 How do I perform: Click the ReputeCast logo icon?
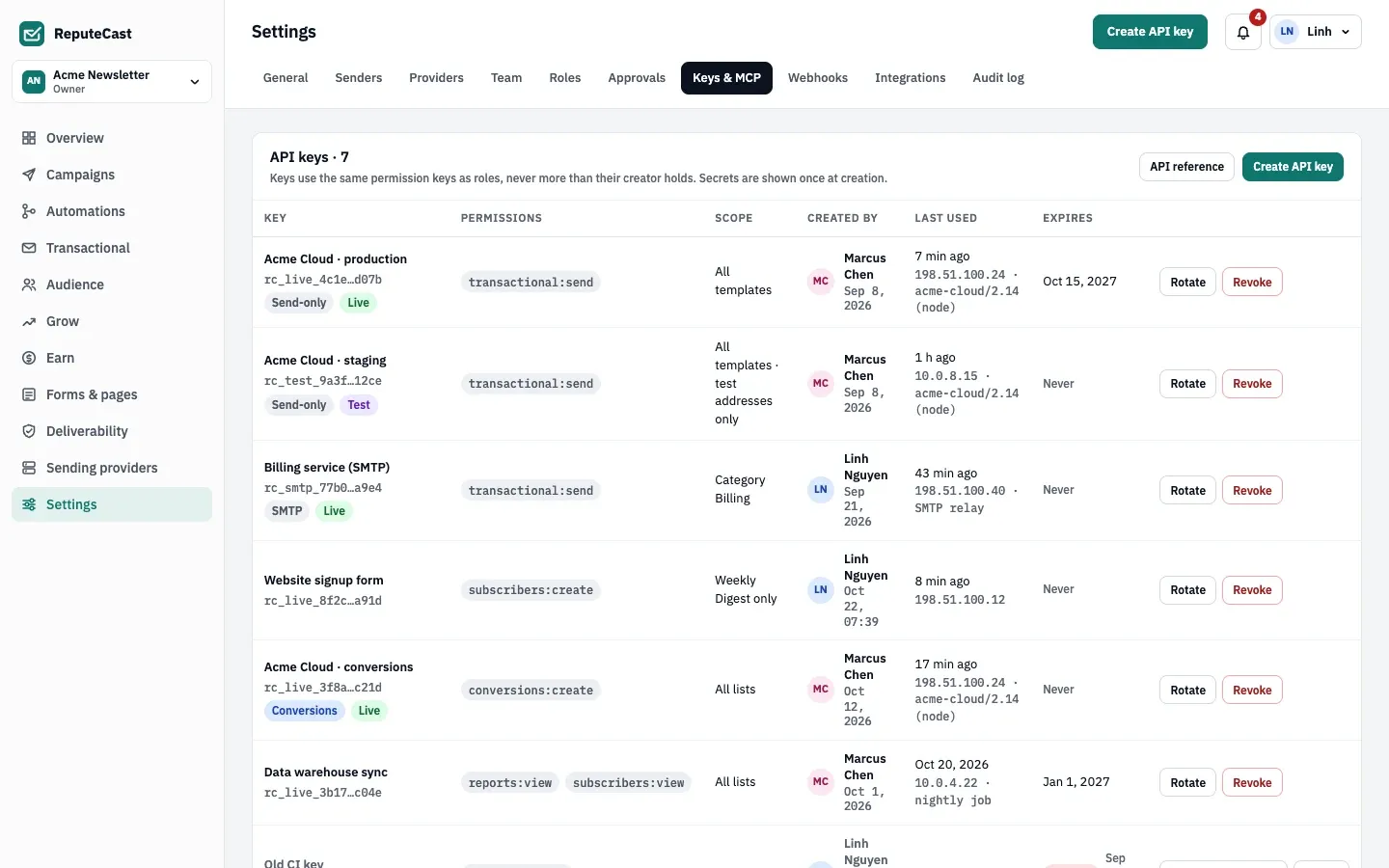point(32,34)
